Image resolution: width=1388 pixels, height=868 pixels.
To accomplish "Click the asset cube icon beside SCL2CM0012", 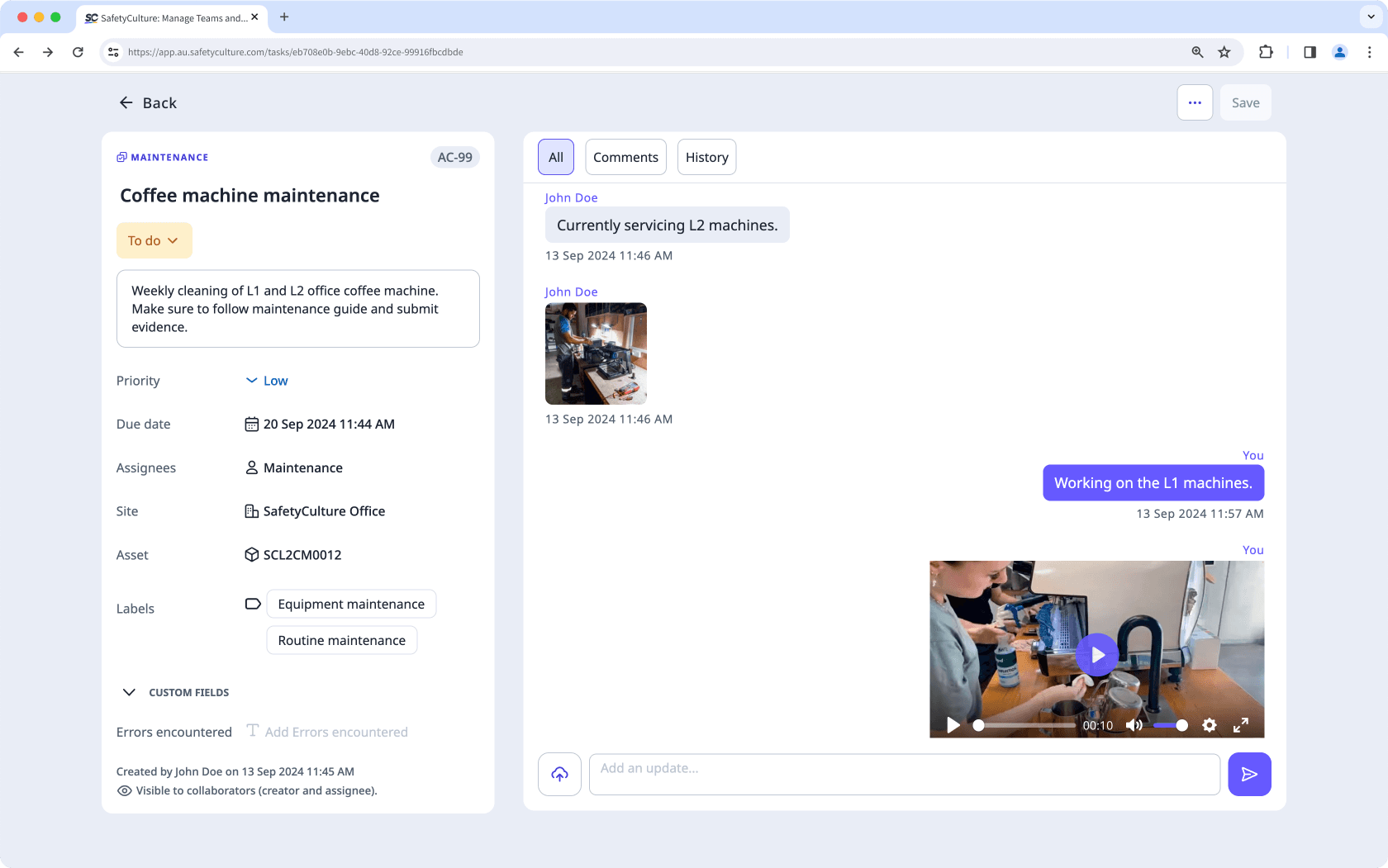I will pyautogui.click(x=251, y=554).
